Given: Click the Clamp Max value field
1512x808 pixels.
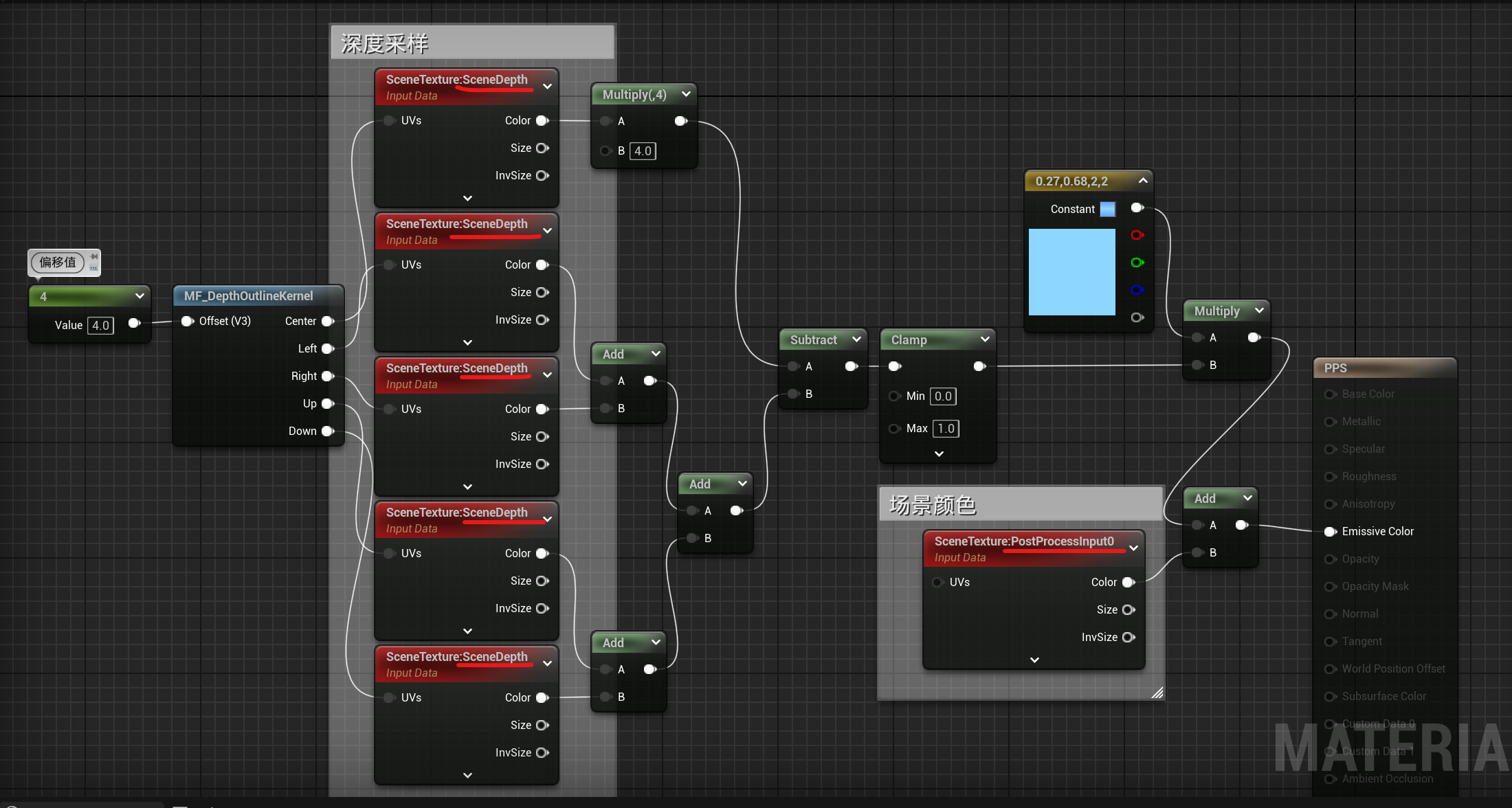Looking at the screenshot, I should click(946, 429).
